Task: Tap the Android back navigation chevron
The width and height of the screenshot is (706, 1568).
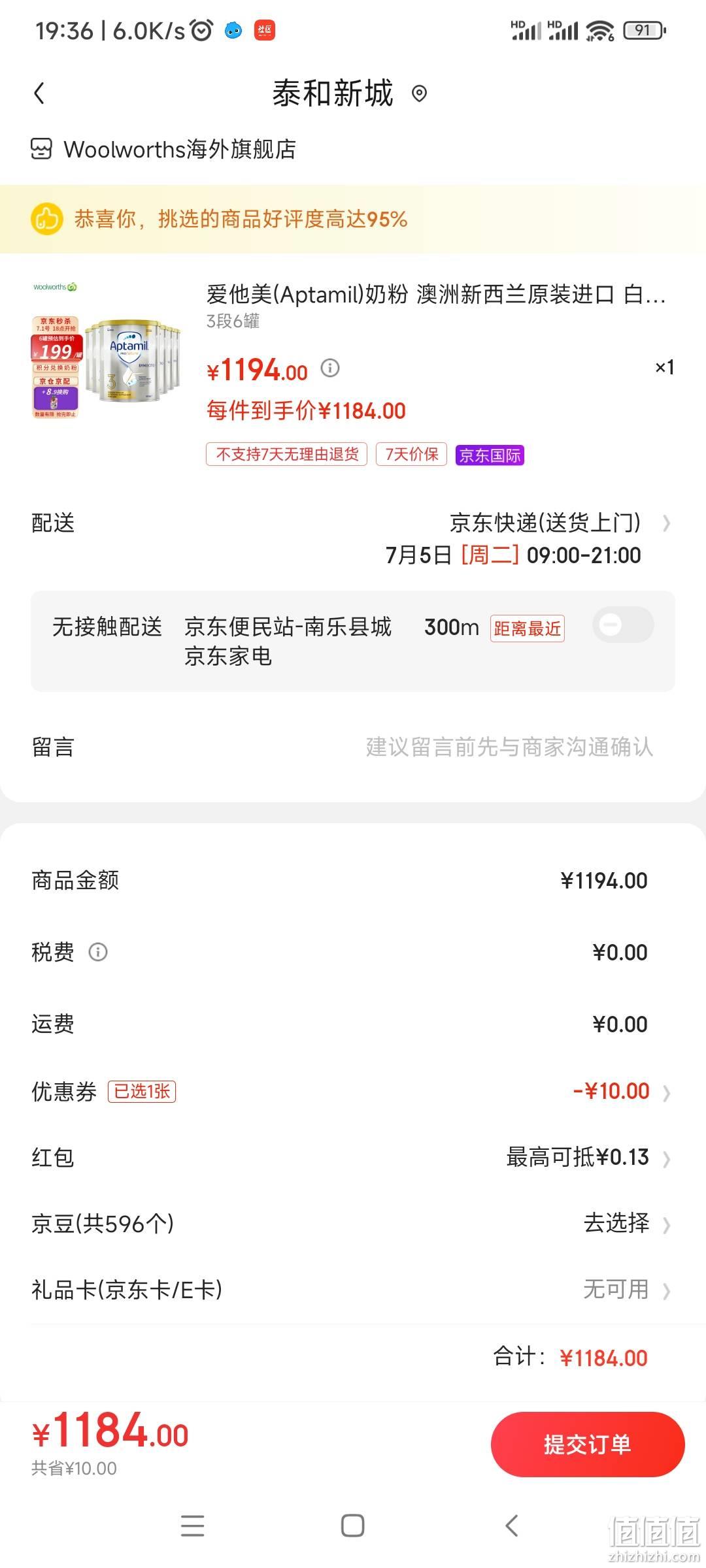Action: [512, 1526]
